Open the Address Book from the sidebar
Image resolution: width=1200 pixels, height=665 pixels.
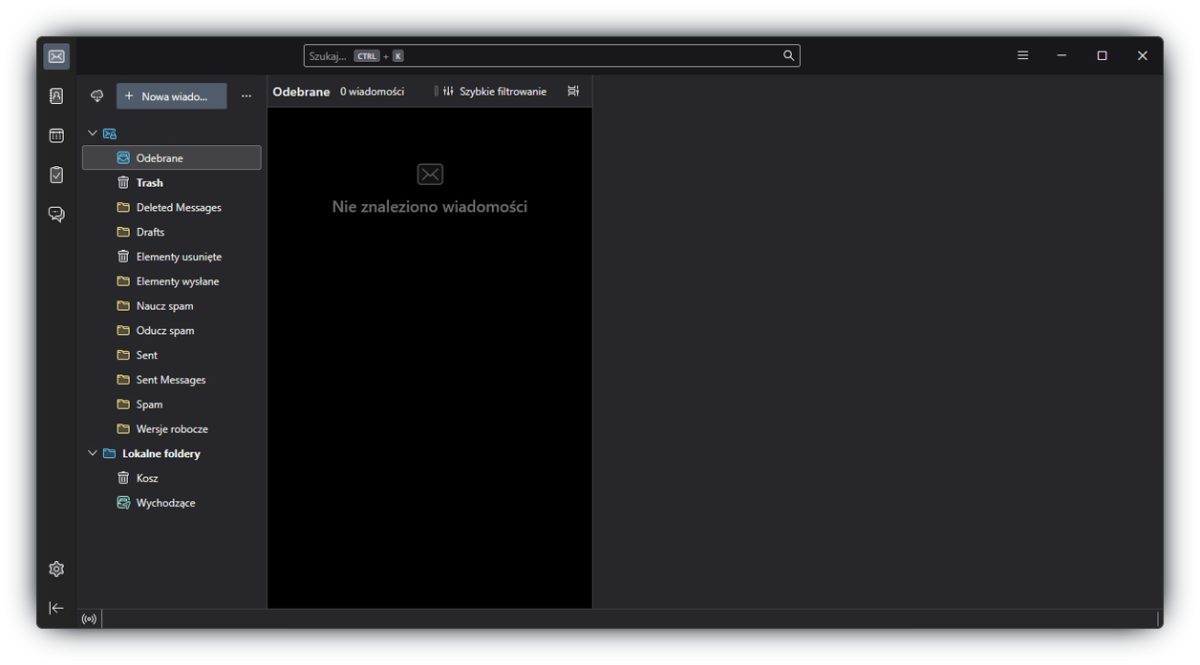56,95
